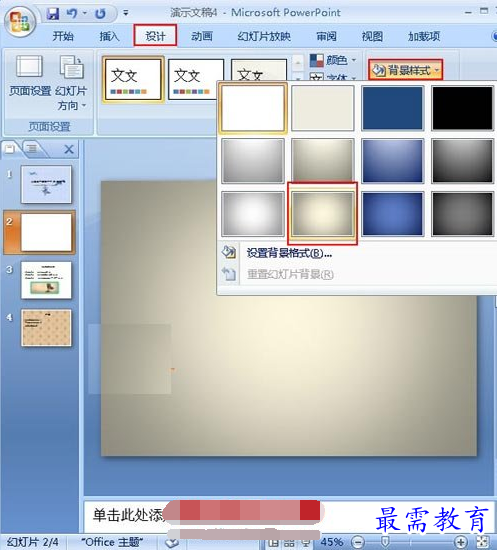This screenshot has width=497, height=551.
Task: Switch to the 插入 ribbon tab
Action: click(109, 36)
